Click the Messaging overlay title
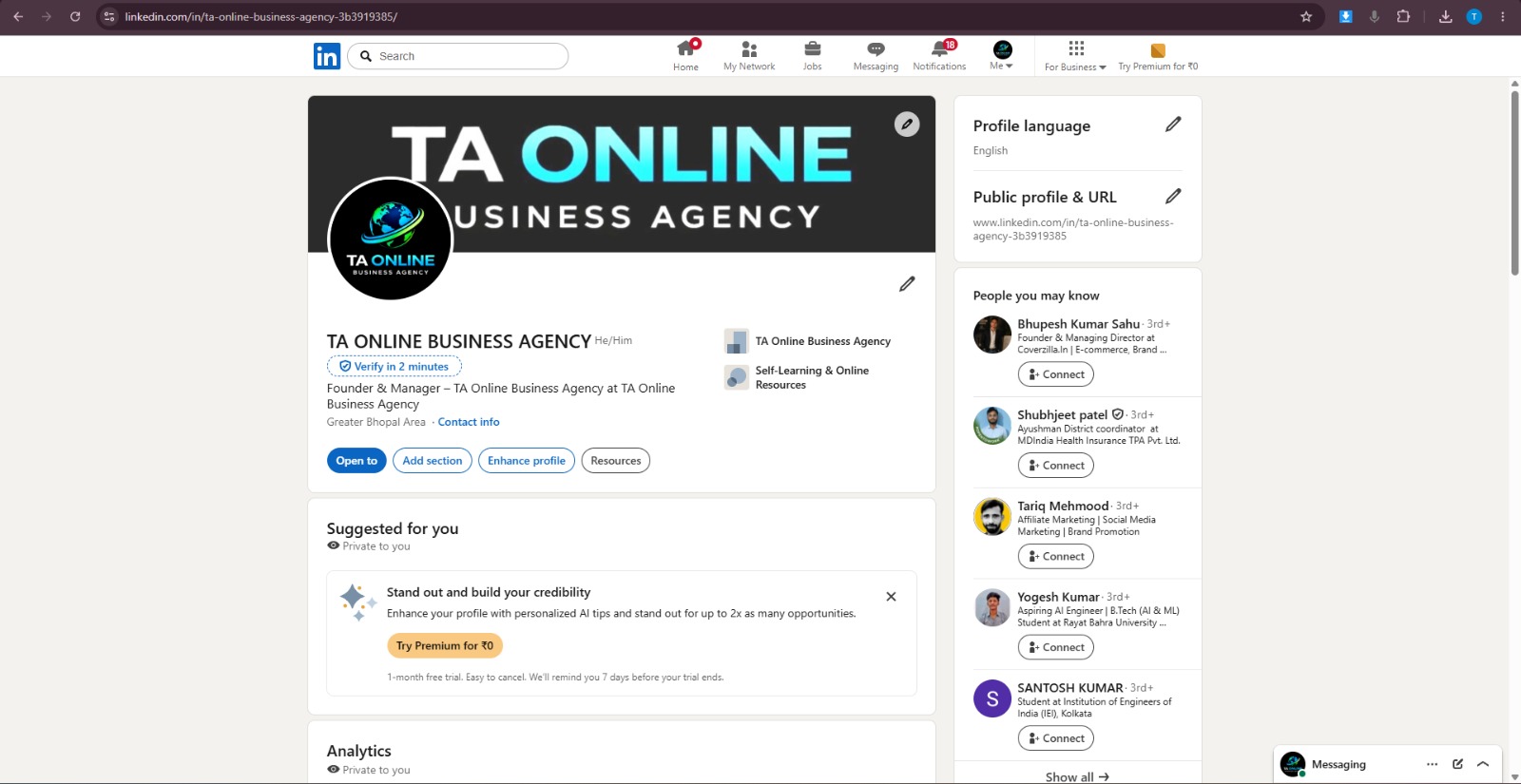This screenshot has height=784, width=1521. point(1338,764)
